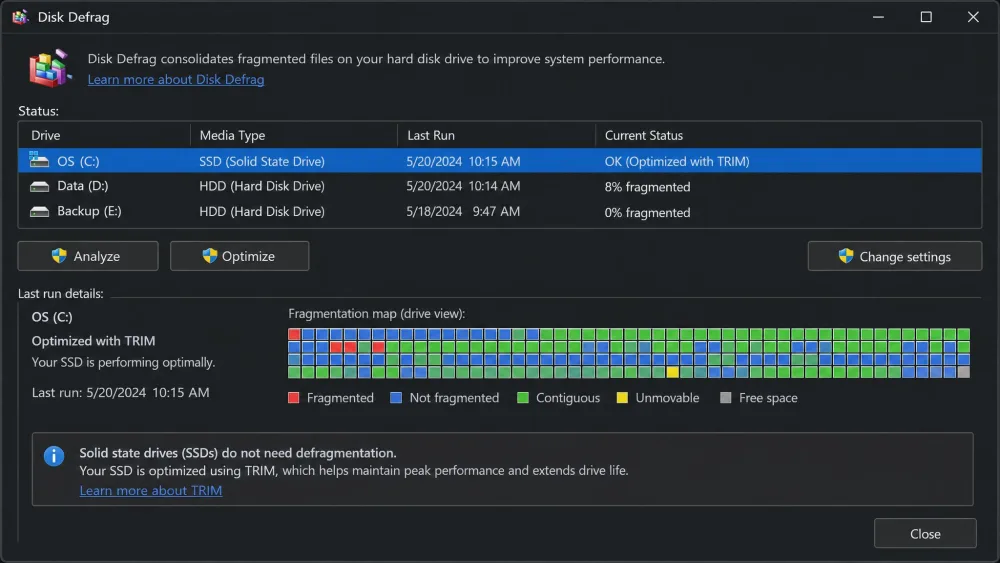Click the Contiguous legend label
This screenshot has width=1000, height=563.
point(568,398)
